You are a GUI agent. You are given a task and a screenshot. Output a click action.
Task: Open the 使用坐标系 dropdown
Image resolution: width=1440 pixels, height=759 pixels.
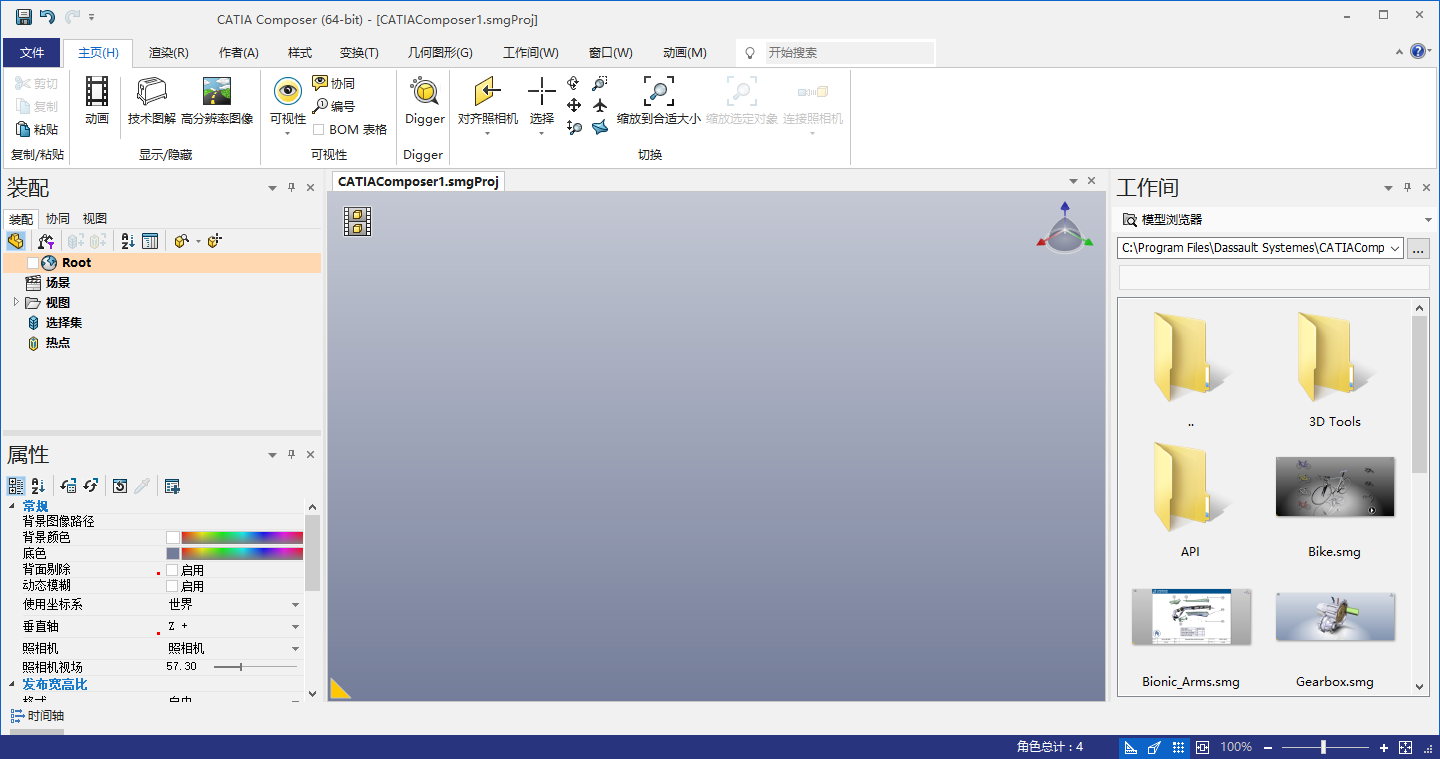pos(295,605)
